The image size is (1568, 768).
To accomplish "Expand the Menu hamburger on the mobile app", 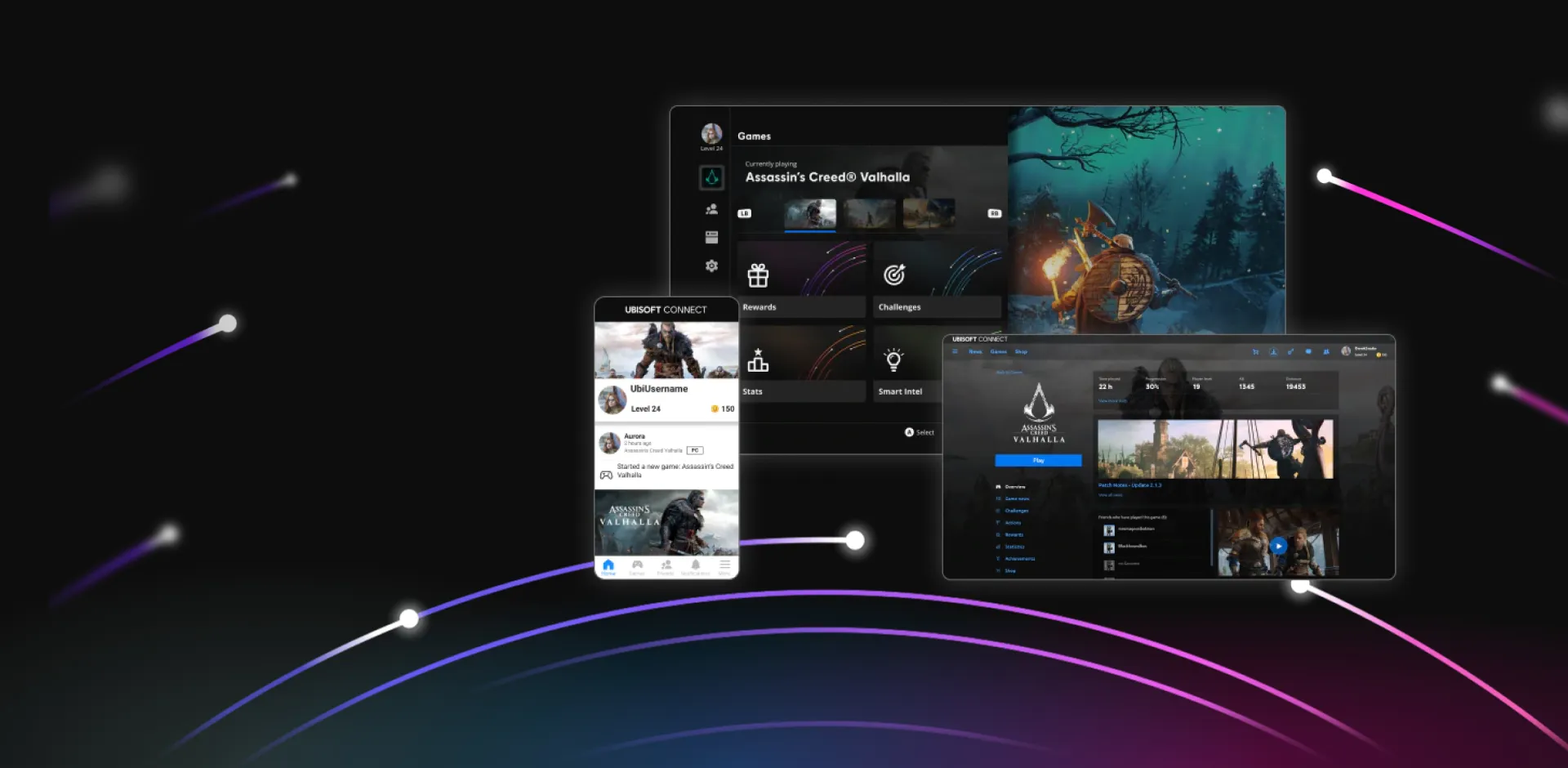I will (x=725, y=564).
